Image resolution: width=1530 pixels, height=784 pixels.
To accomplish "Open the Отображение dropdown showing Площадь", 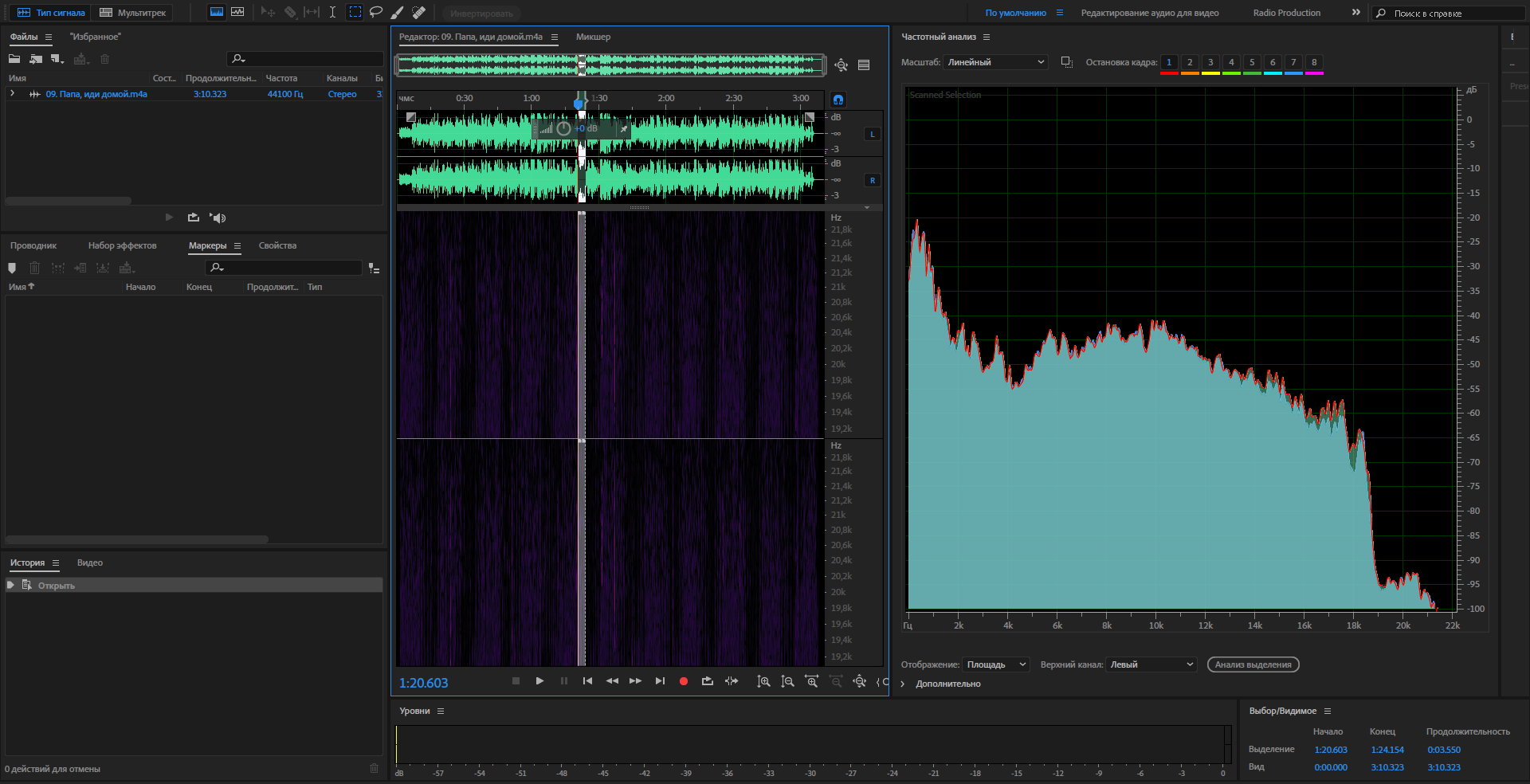I will click(x=996, y=664).
